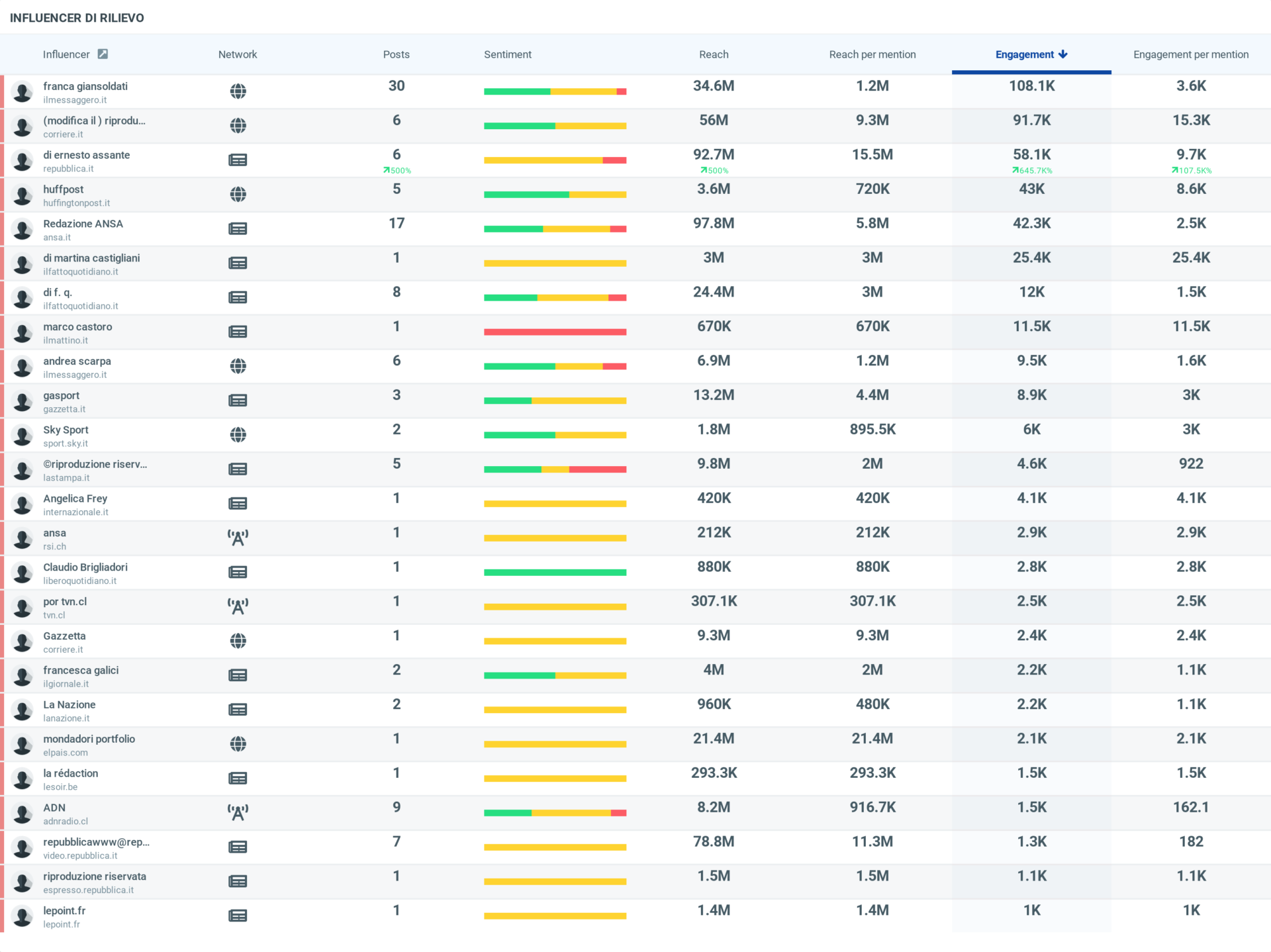Click engagement value 91.7K
The height and width of the screenshot is (952, 1271).
[1031, 120]
